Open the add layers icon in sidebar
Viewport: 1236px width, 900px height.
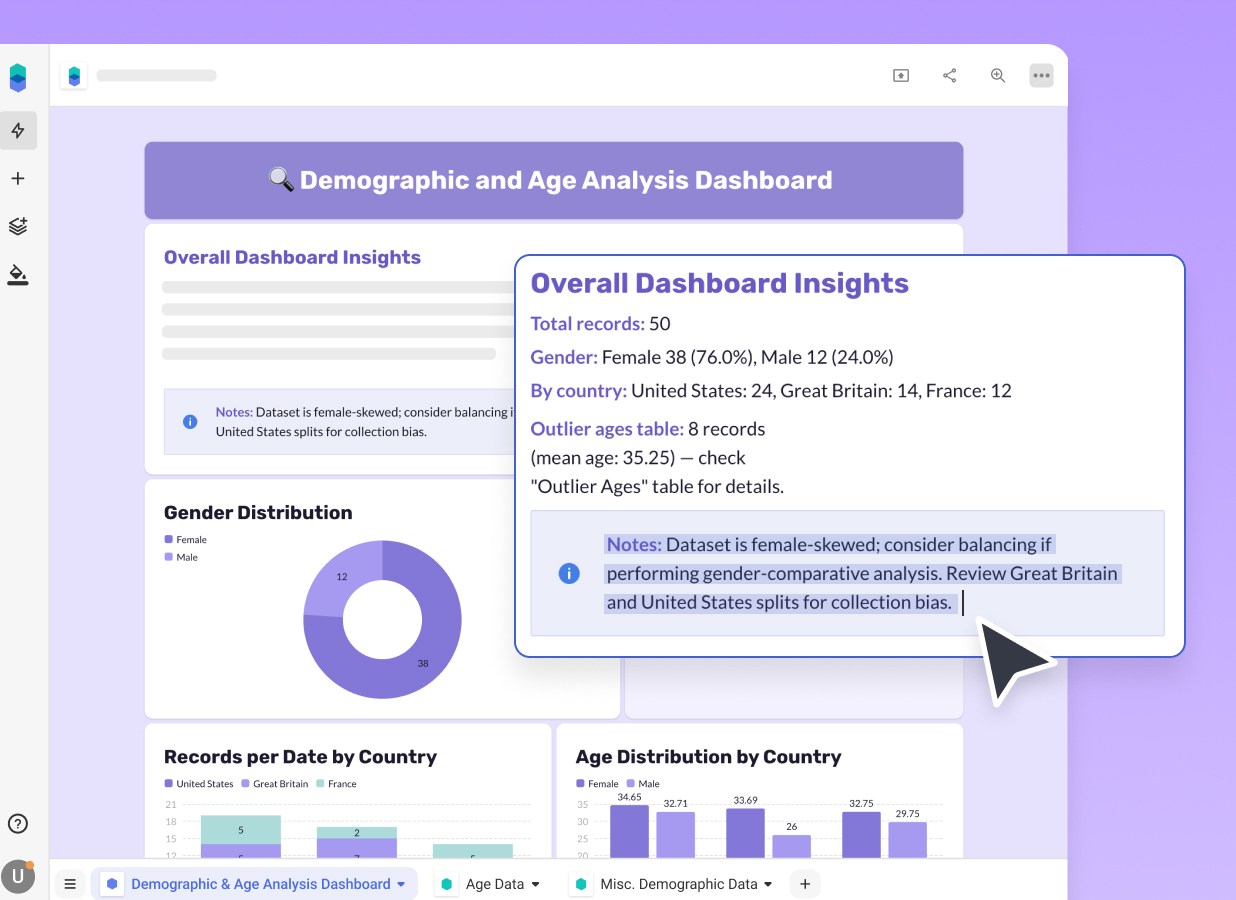18,226
